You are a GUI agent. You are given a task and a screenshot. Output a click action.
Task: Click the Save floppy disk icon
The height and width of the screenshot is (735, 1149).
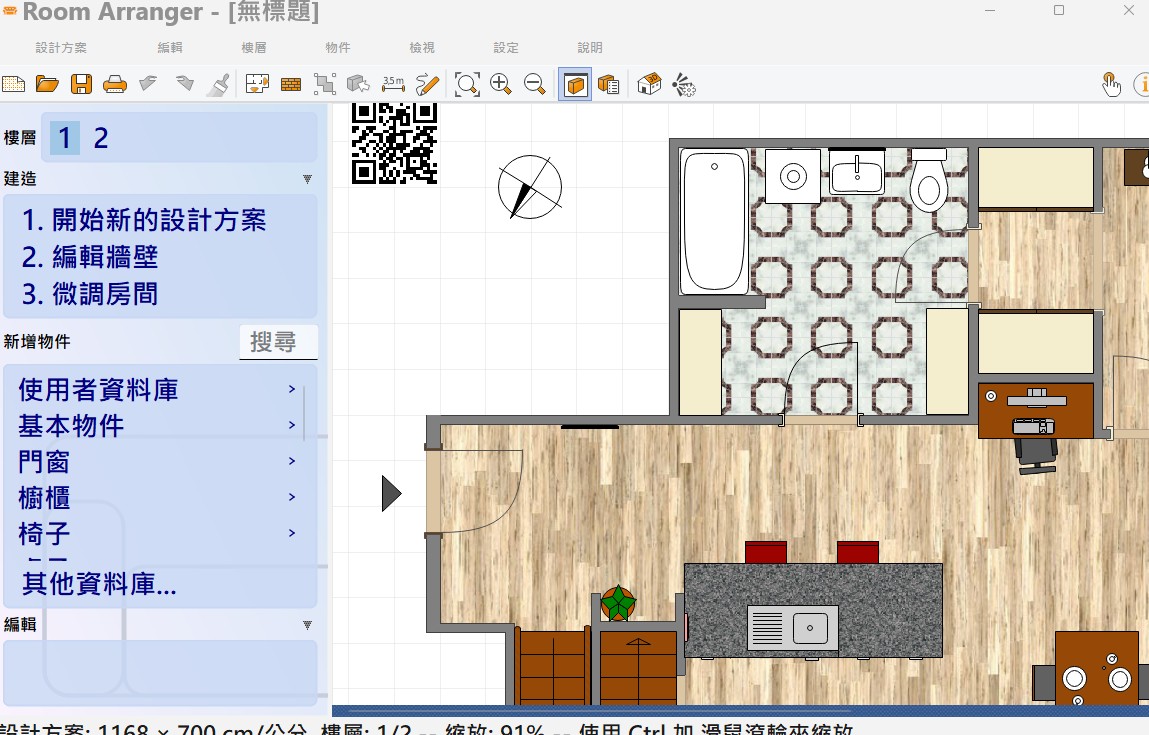(81, 85)
